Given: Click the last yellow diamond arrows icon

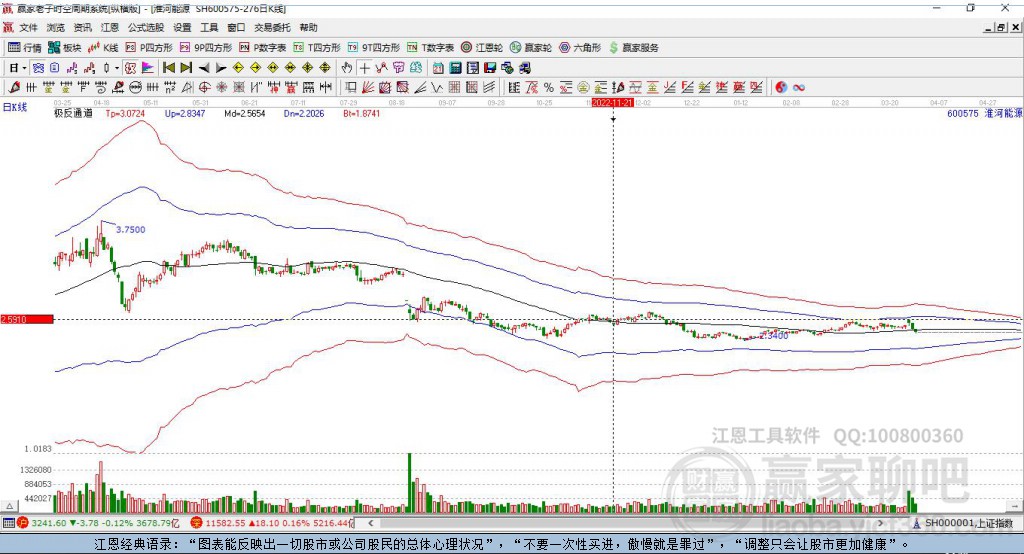Looking at the screenshot, I should (325, 68).
